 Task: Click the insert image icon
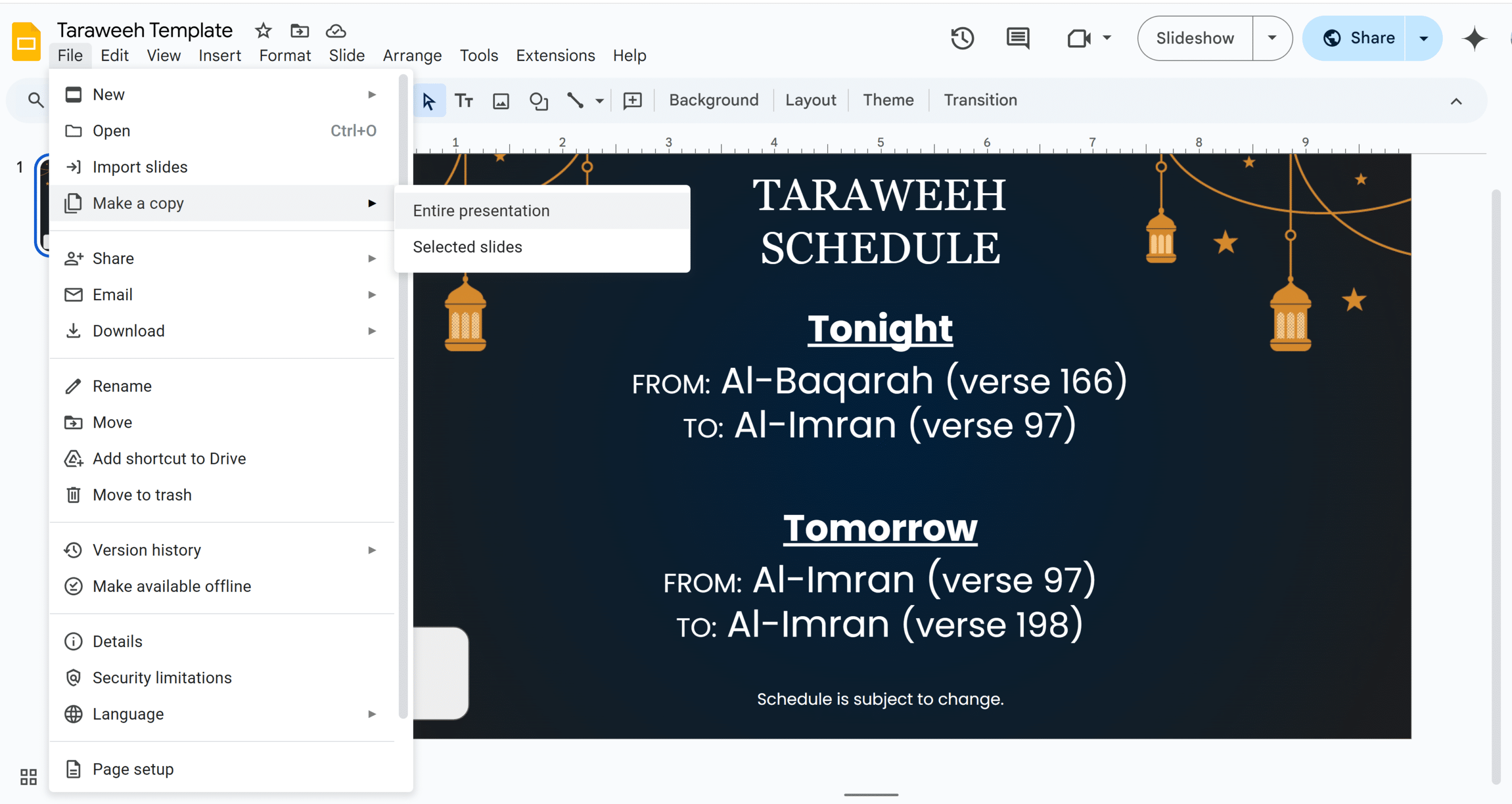coord(501,101)
